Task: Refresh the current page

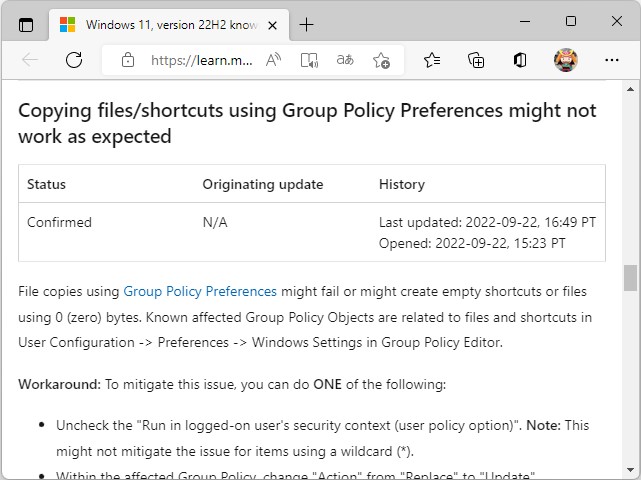Action: pyautogui.click(x=73, y=60)
